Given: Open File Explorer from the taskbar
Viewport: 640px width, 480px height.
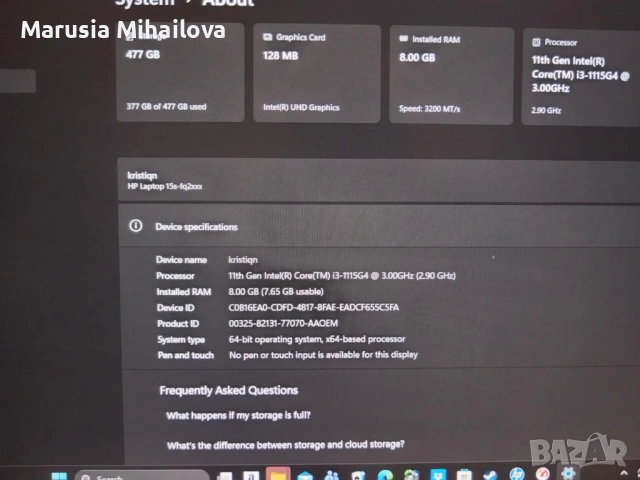Looking at the screenshot, I should point(278,474).
